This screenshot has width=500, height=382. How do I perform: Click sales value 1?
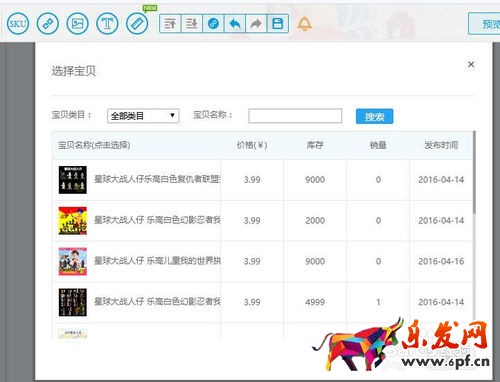[x=378, y=302]
